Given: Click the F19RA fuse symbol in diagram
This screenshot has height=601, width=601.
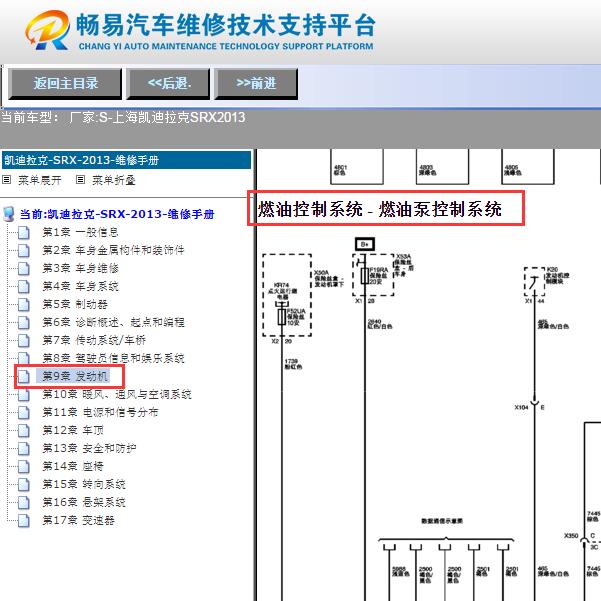Looking at the screenshot, I should (365, 276).
